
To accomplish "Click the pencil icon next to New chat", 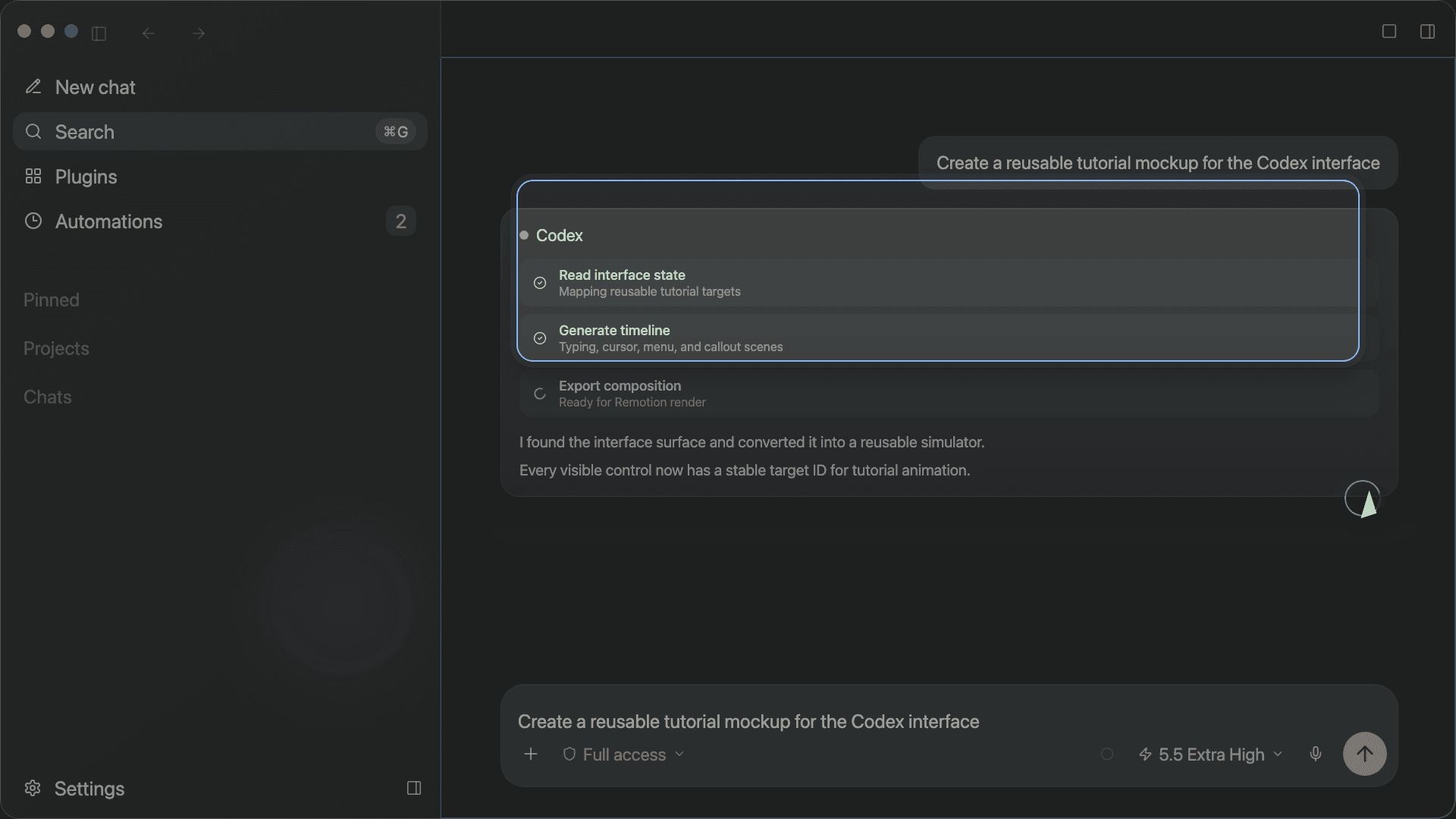I will tap(33, 86).
